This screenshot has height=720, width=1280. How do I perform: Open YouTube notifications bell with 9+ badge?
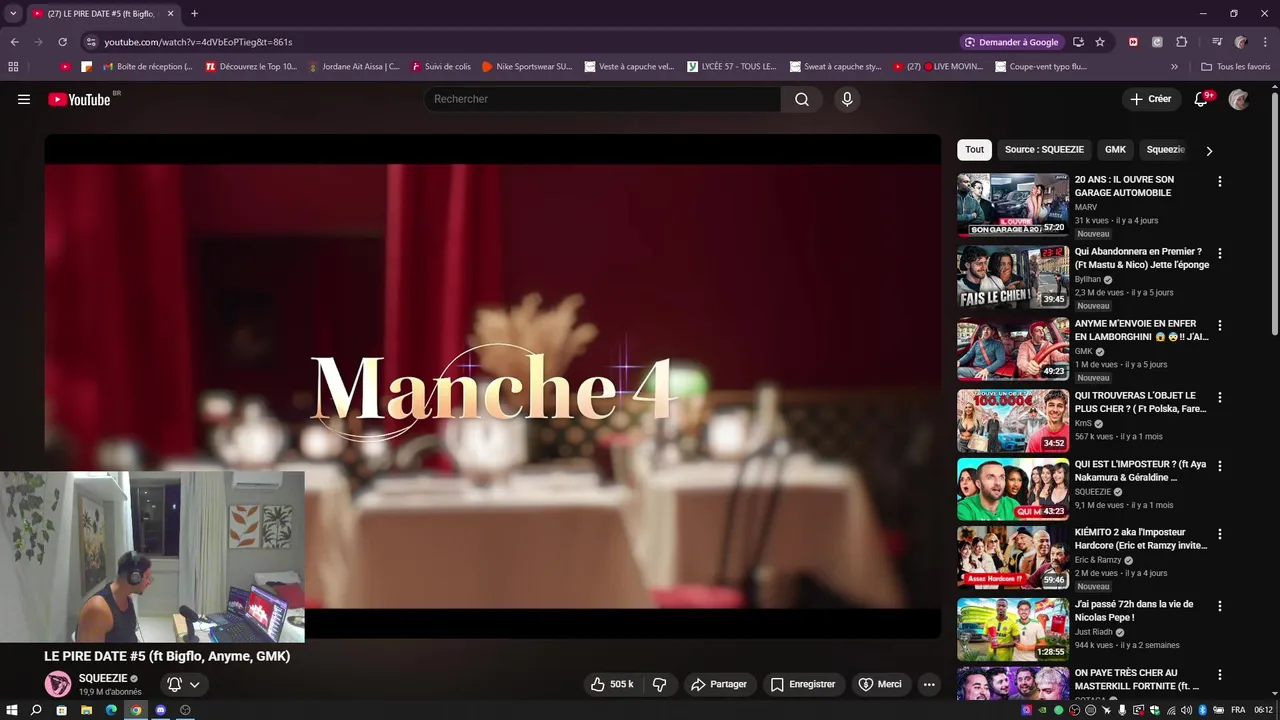pos(1202,99)
